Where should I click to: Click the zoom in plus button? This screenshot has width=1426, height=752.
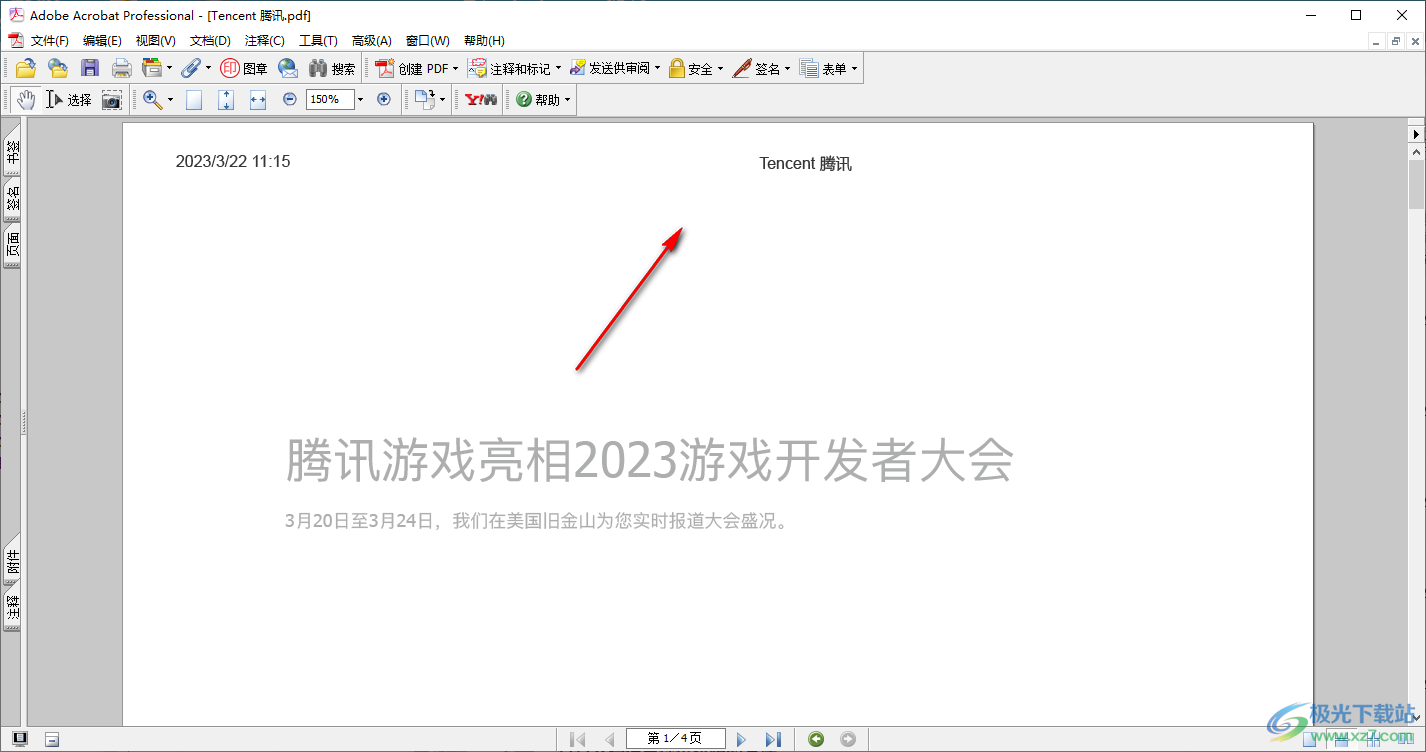coord(383,99)
